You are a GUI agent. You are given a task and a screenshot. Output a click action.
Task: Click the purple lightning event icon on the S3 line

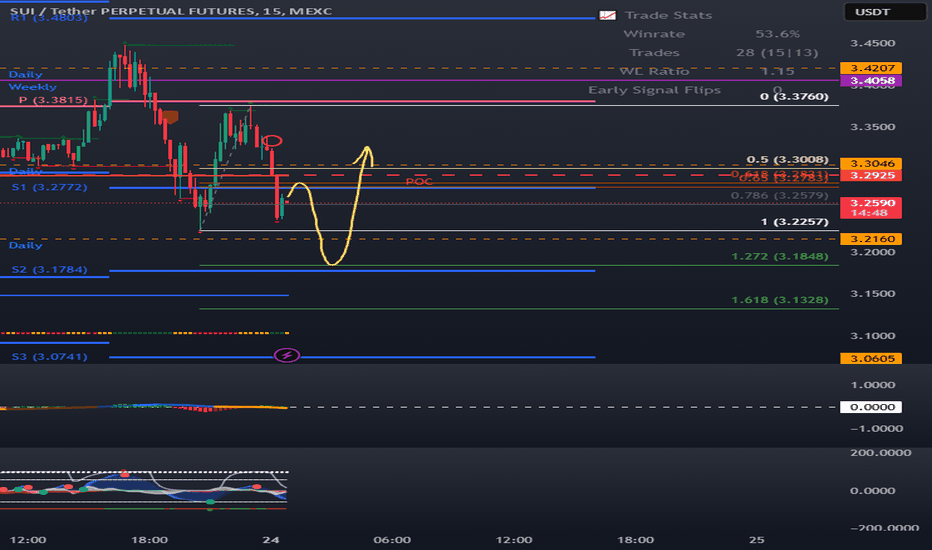286,356
